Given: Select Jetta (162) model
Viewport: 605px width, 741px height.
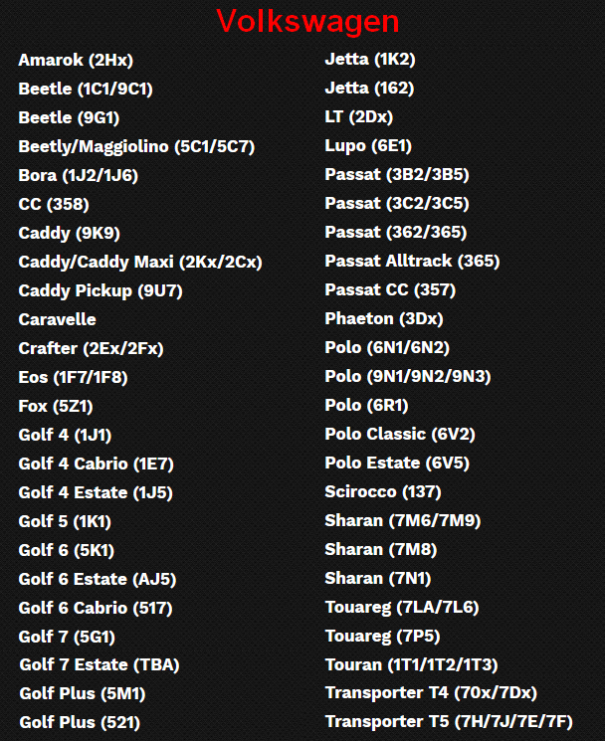Looking at the screenshot, I should point(369,88).
